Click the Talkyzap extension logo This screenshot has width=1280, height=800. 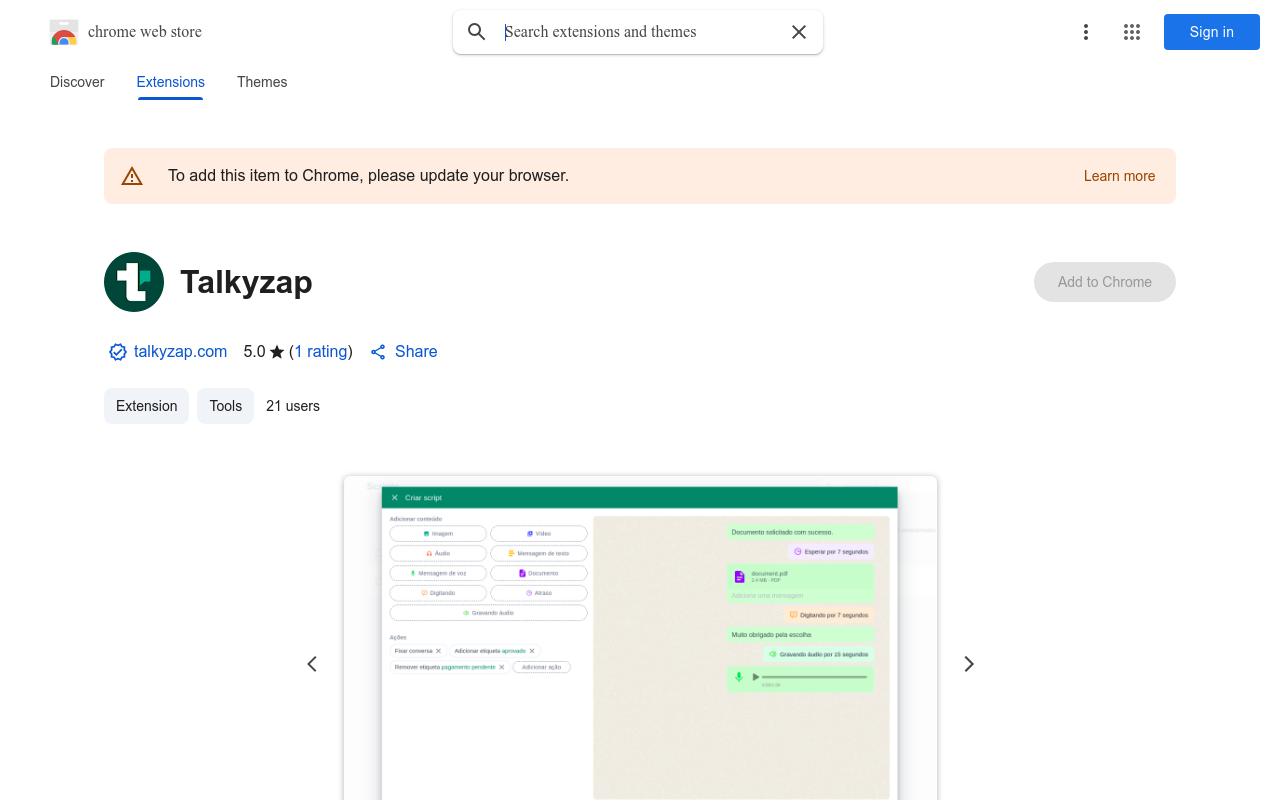pos(134,282)
